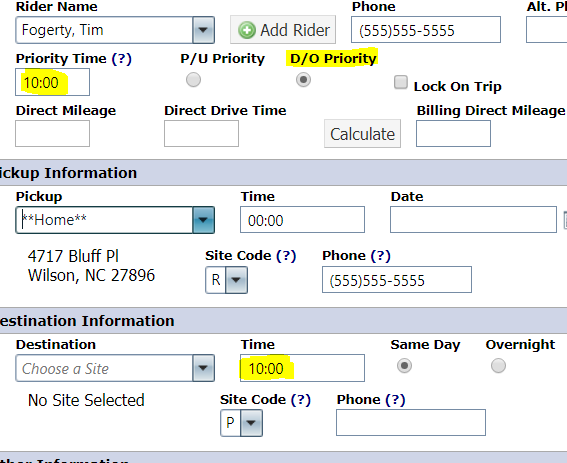Open the destination Site Code help question mark
567x463 pixels.
[x=301, y=400]
